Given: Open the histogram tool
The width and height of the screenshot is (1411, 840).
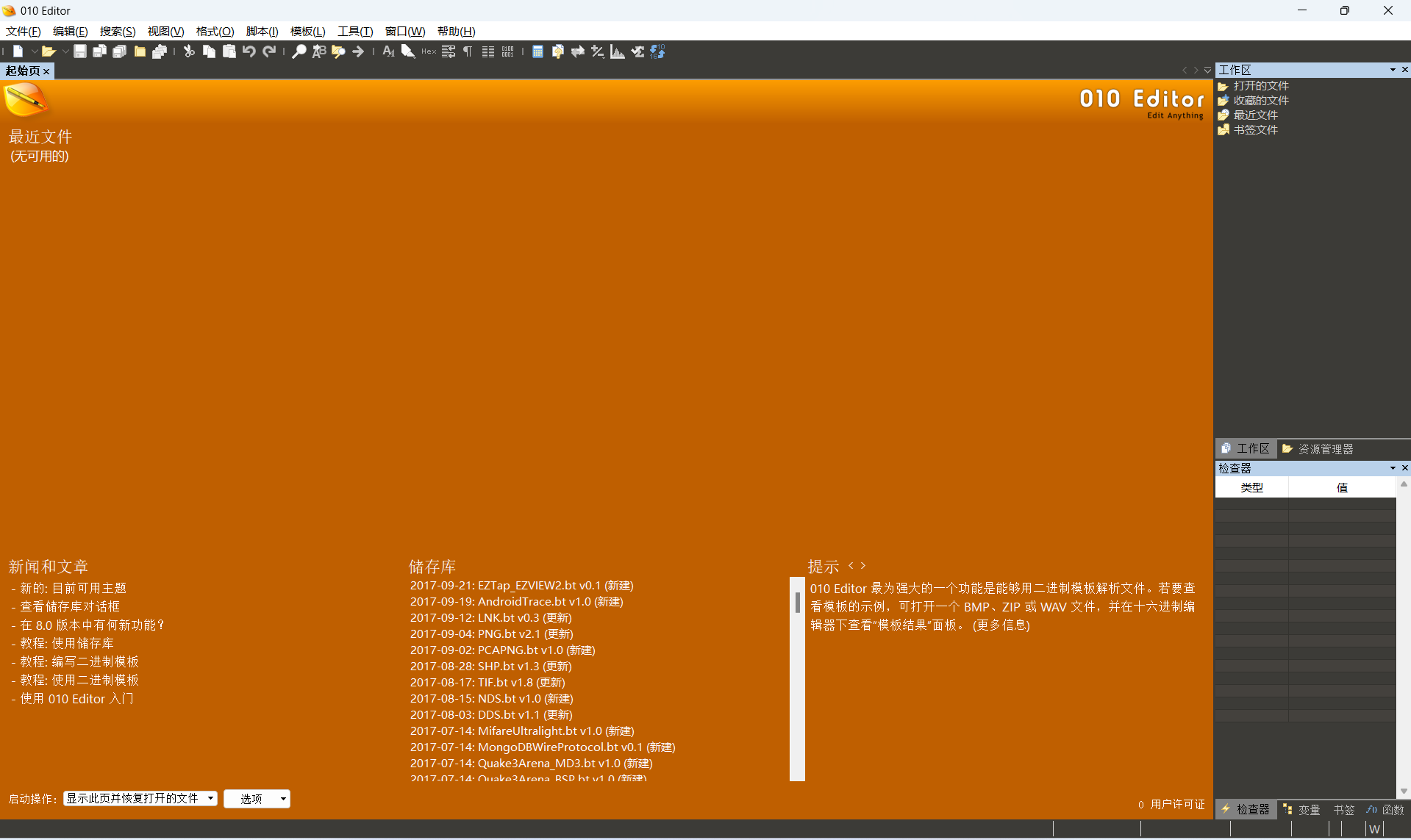Looking at the screenshot, I should tap(618, 51).
